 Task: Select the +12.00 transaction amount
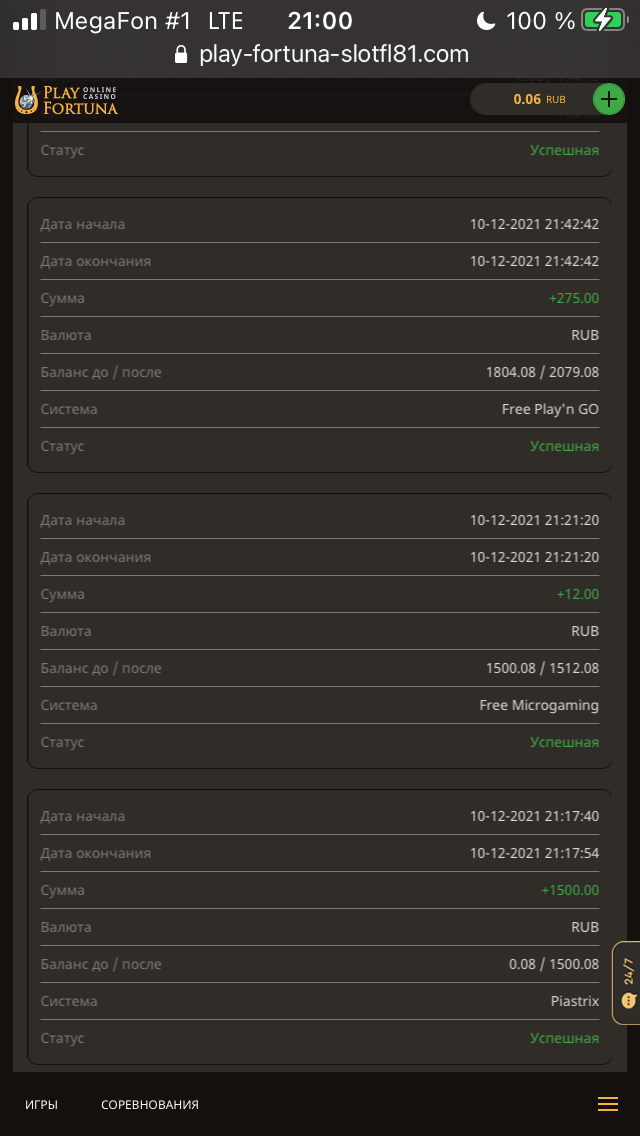point(578,594)
